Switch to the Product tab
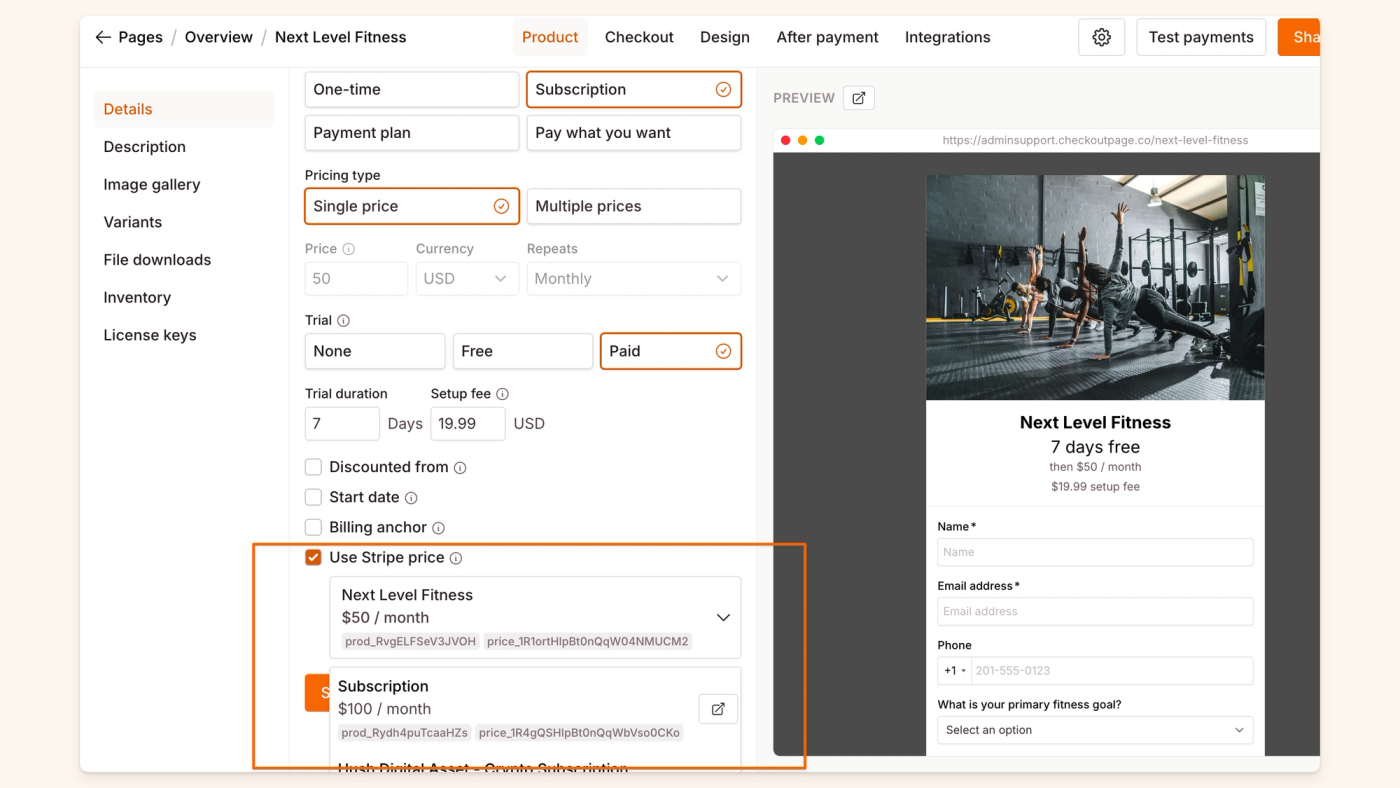Screen dimensions: 1400x788 [550, 37]
